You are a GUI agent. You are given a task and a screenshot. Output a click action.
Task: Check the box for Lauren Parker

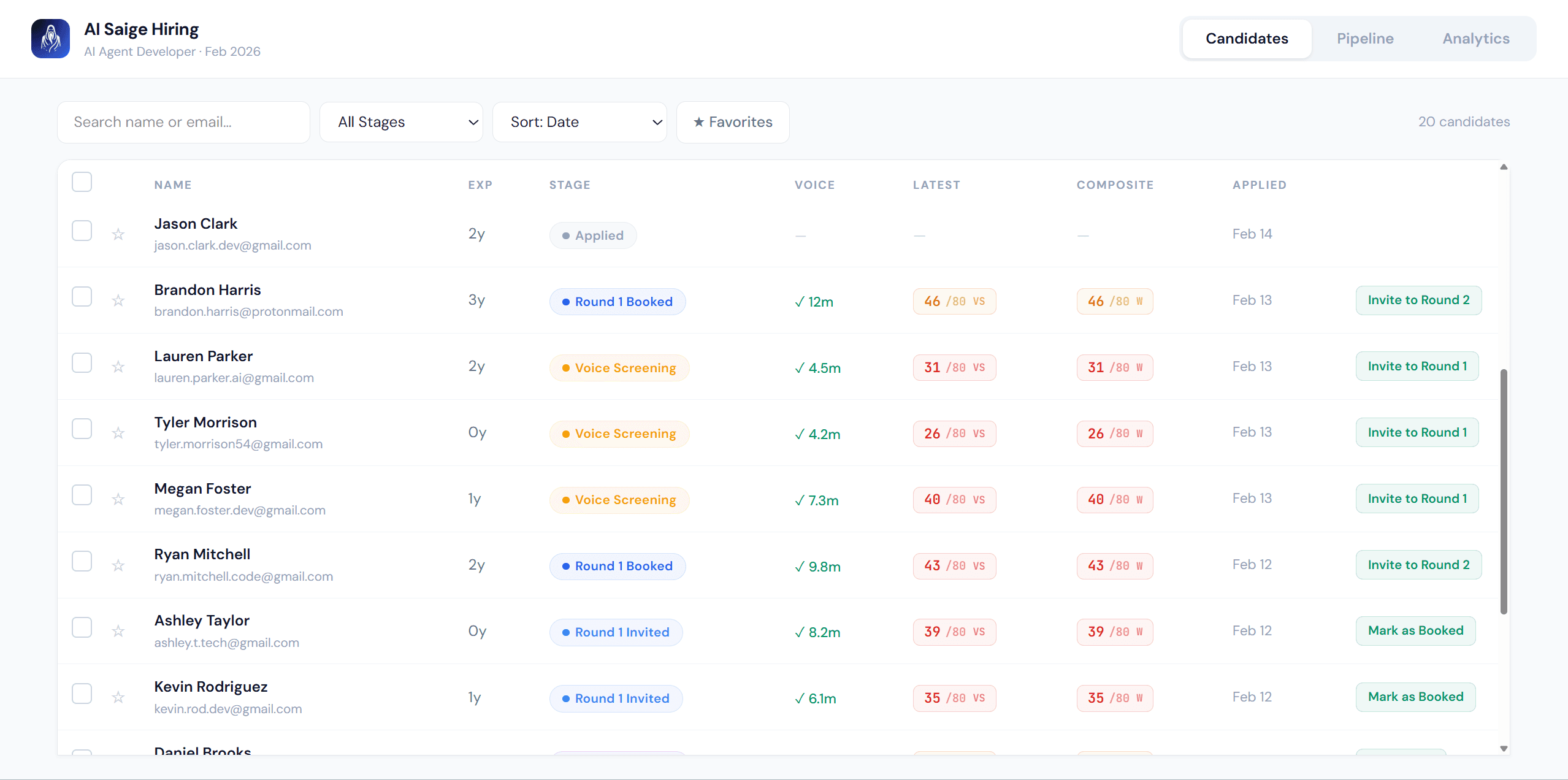[82, 363]
